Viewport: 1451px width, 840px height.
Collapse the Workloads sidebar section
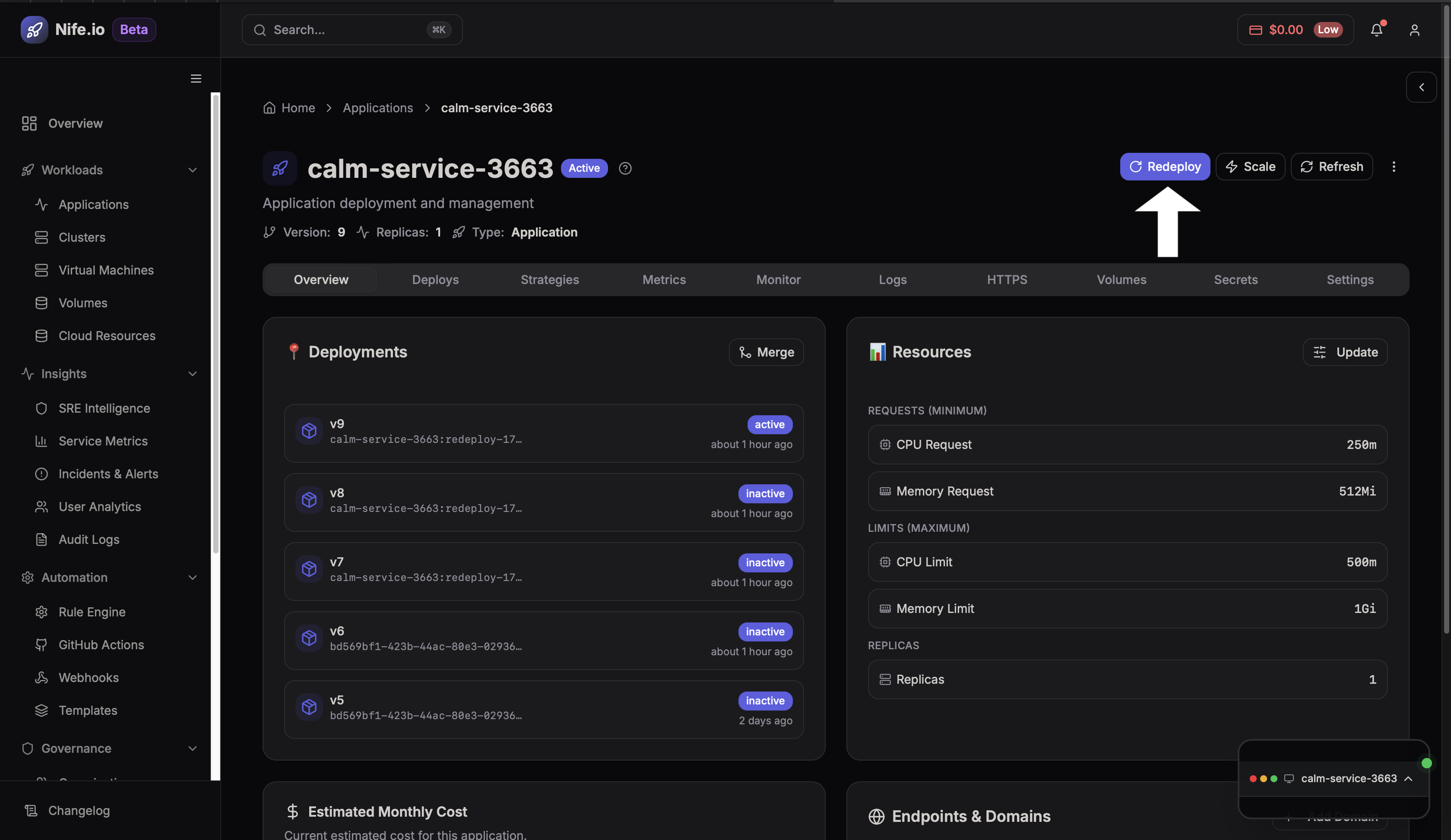tap(192, 170)
